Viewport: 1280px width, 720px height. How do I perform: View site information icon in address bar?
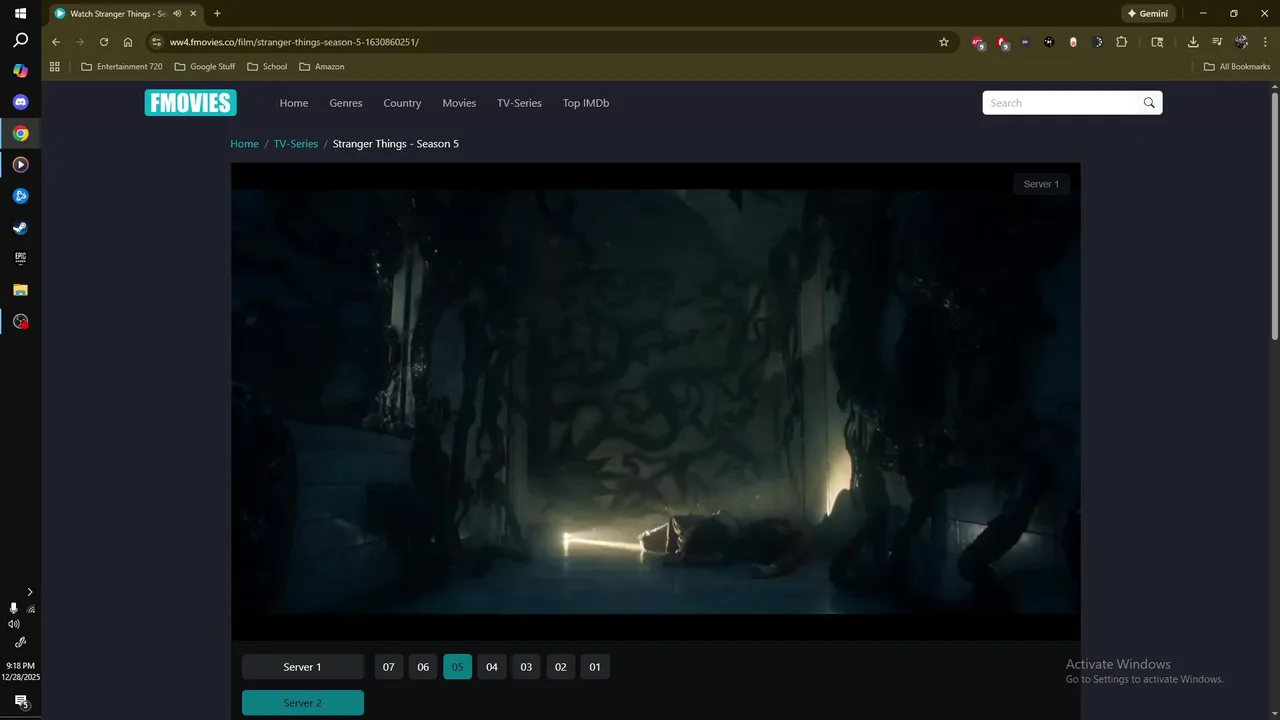(156, 42)
